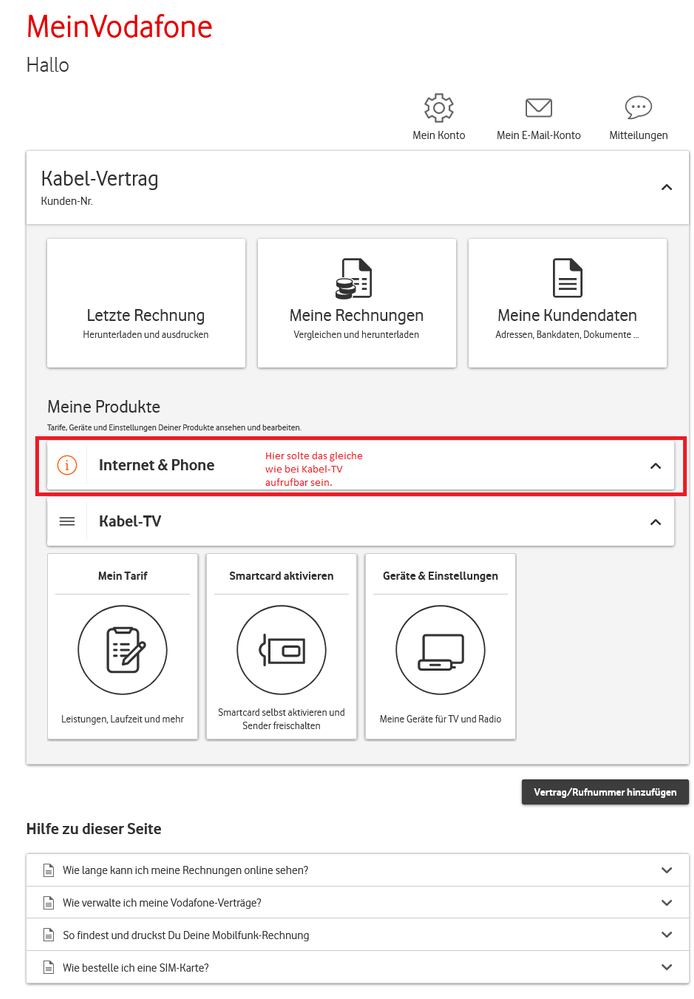
Task: Collapse the Kabel-TV section chevron
Action: 656,522
